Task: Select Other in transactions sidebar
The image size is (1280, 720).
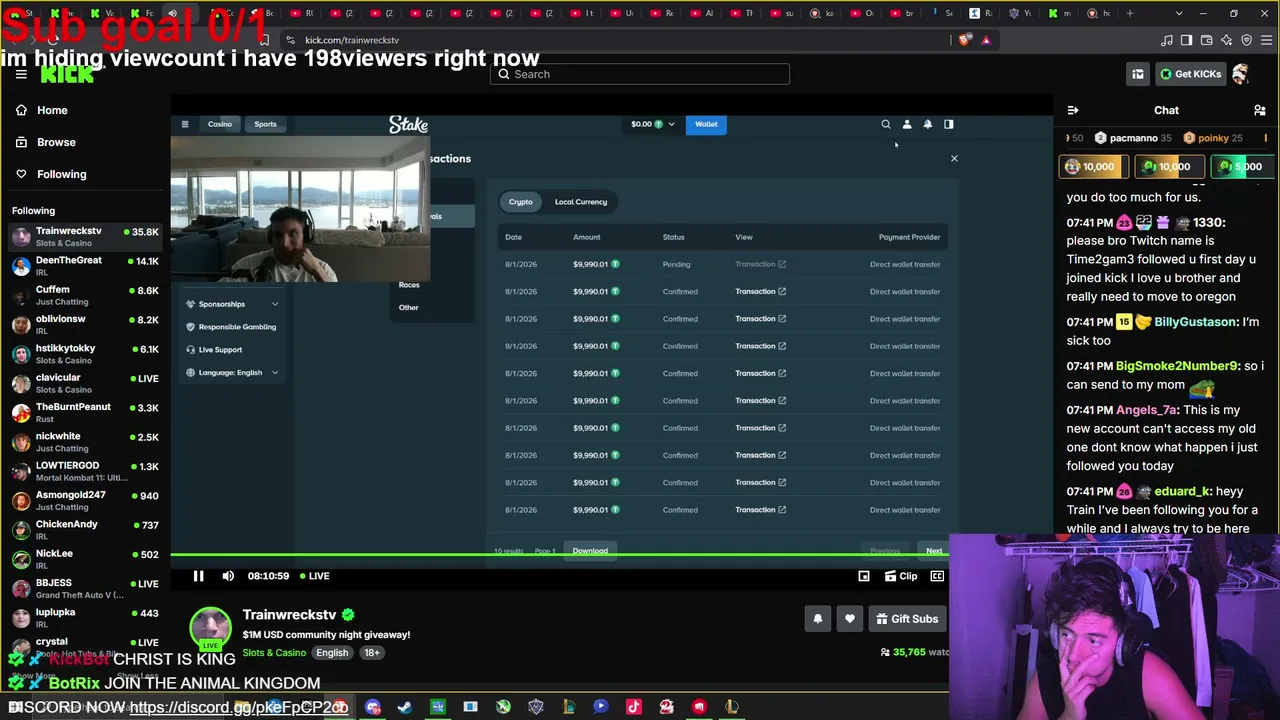Action: (x=408, y=307)
